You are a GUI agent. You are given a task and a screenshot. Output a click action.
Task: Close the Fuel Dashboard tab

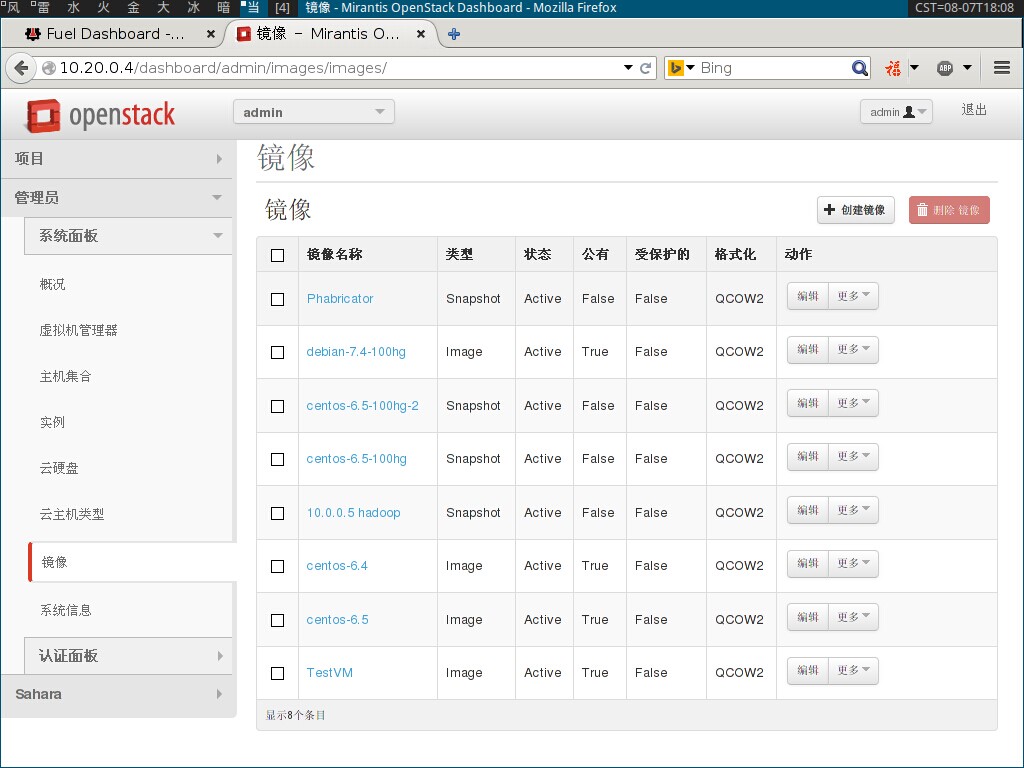coord(211,34)
